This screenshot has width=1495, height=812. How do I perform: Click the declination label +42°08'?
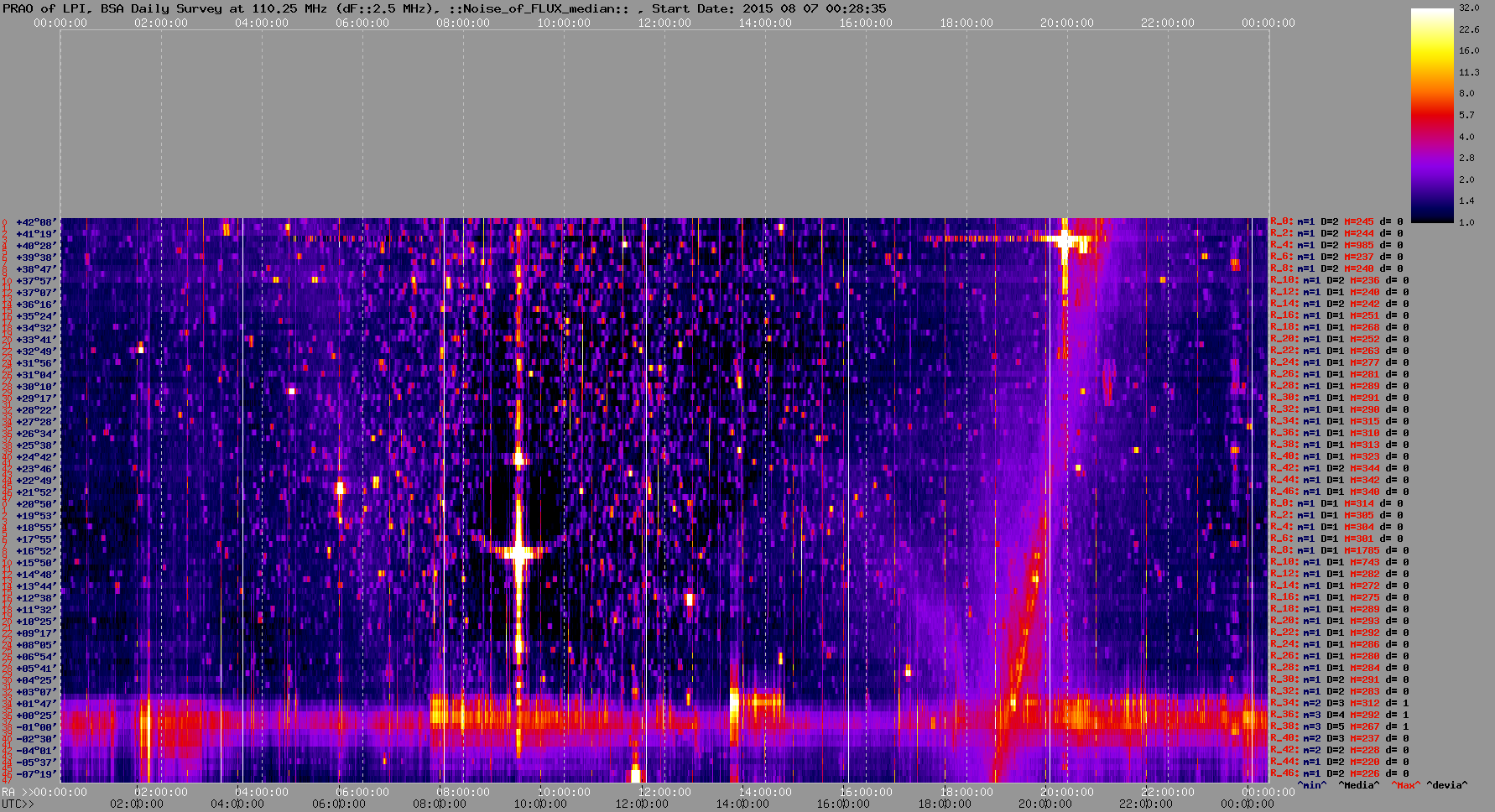click(x=36, y=222)
